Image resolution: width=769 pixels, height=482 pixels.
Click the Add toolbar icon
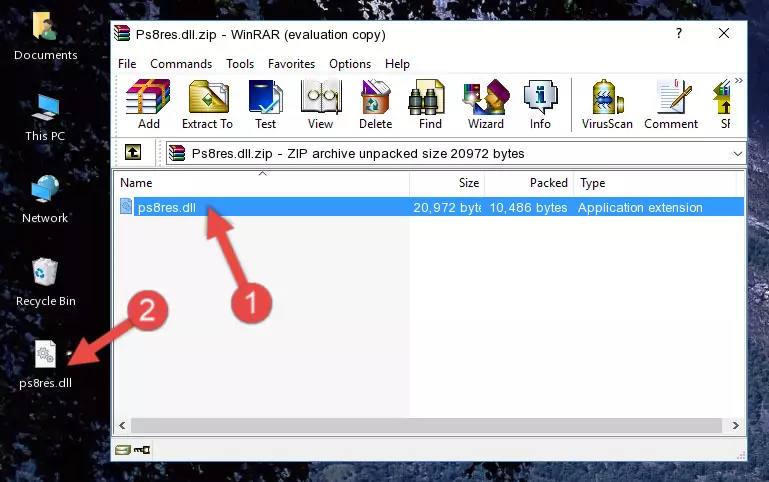(x=148, y=104)
